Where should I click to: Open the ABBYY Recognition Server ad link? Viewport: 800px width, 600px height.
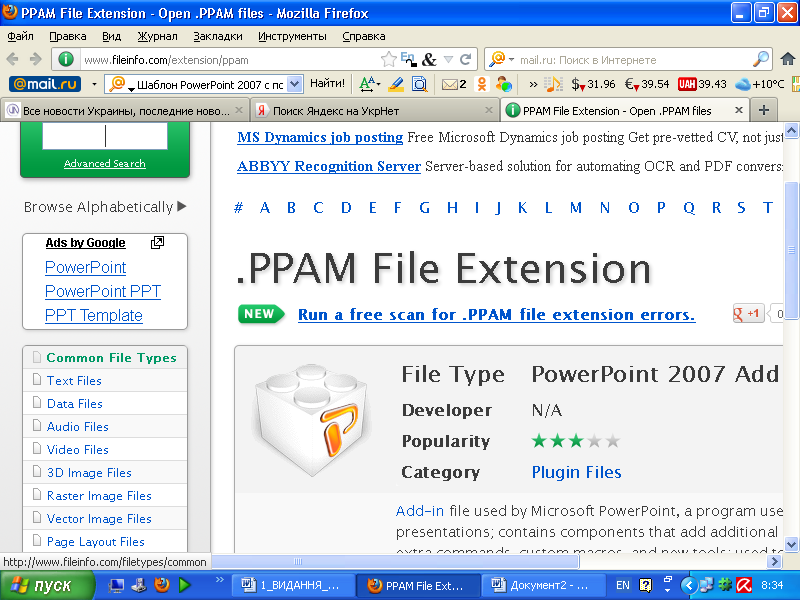pos(329,166)
